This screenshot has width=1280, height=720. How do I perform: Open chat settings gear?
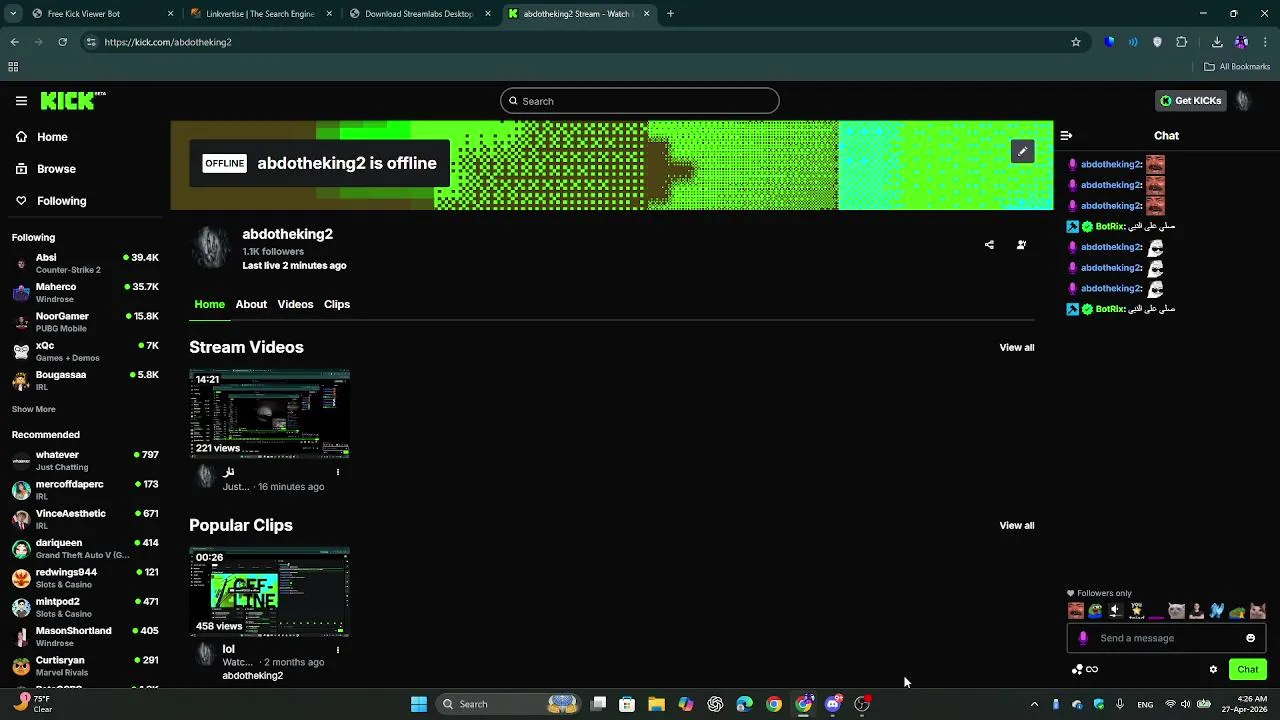pyautogui.click(x=1213, y=670)
